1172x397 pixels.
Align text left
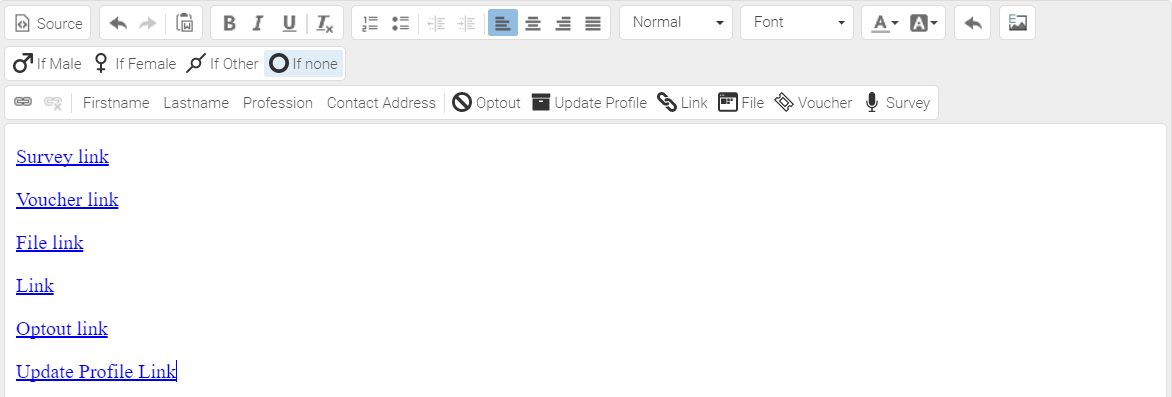click(x=503, y=23)
